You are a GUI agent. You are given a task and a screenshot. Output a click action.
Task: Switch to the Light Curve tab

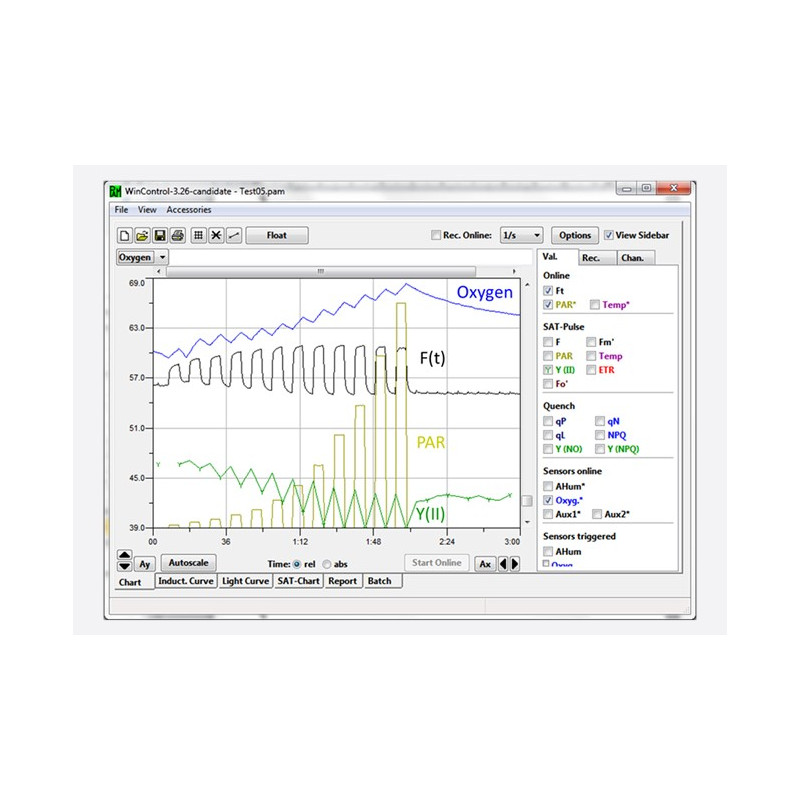(x=245, y=581)
